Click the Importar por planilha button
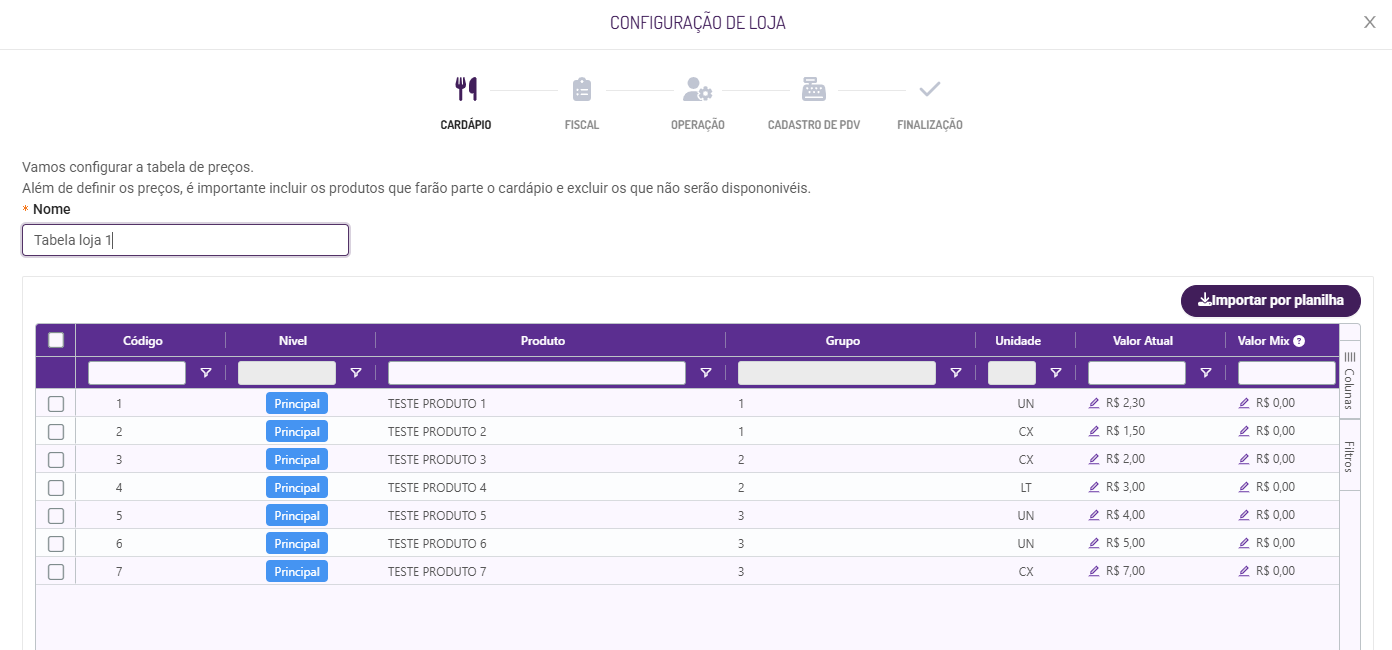This screenshot has width=1392, height=650. 1271,301
